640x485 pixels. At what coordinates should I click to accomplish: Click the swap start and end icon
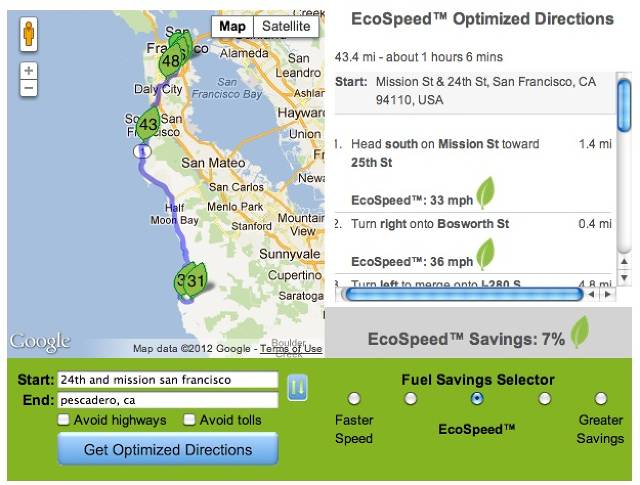click(297, 387)
